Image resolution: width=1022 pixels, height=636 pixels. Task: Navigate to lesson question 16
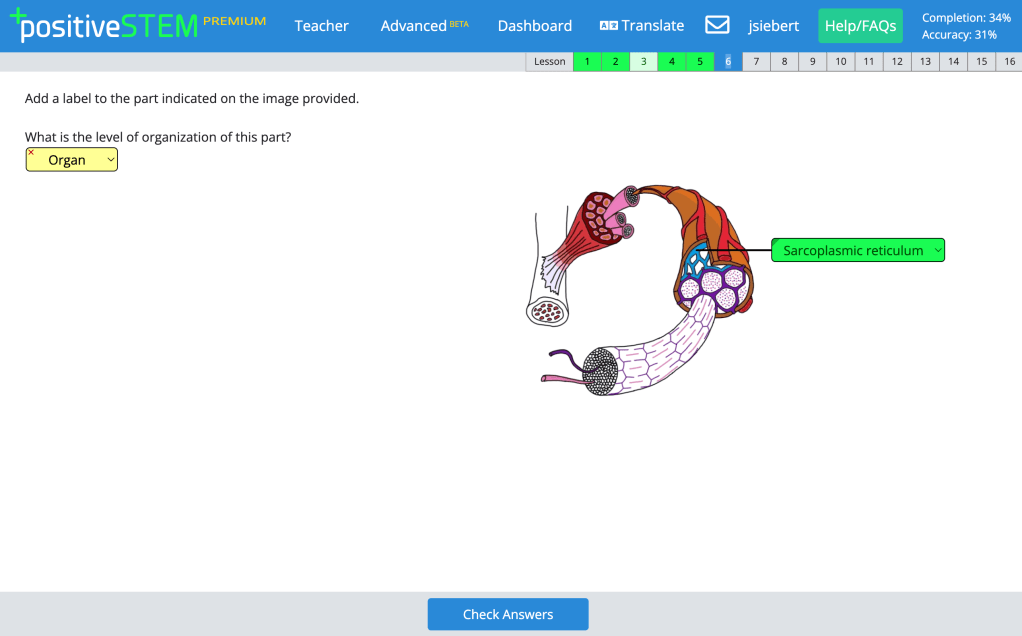tap(1009, 62)
